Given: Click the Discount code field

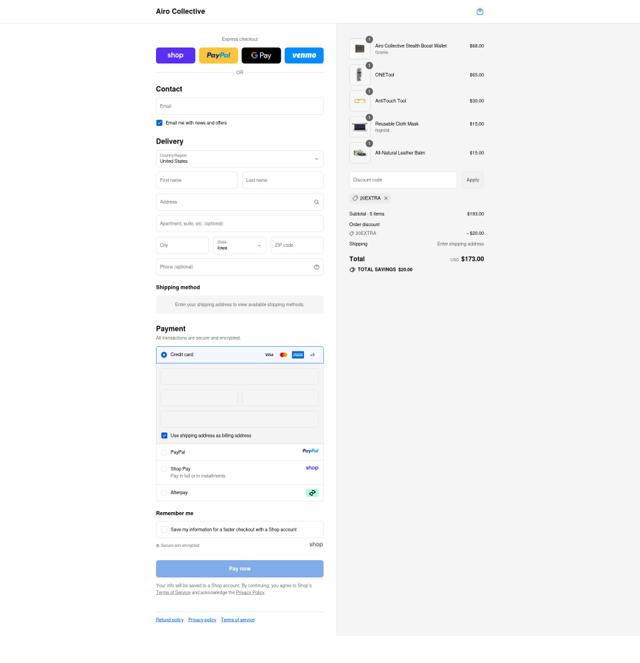Looking at the screenshot, I should [x=403, y=180].
